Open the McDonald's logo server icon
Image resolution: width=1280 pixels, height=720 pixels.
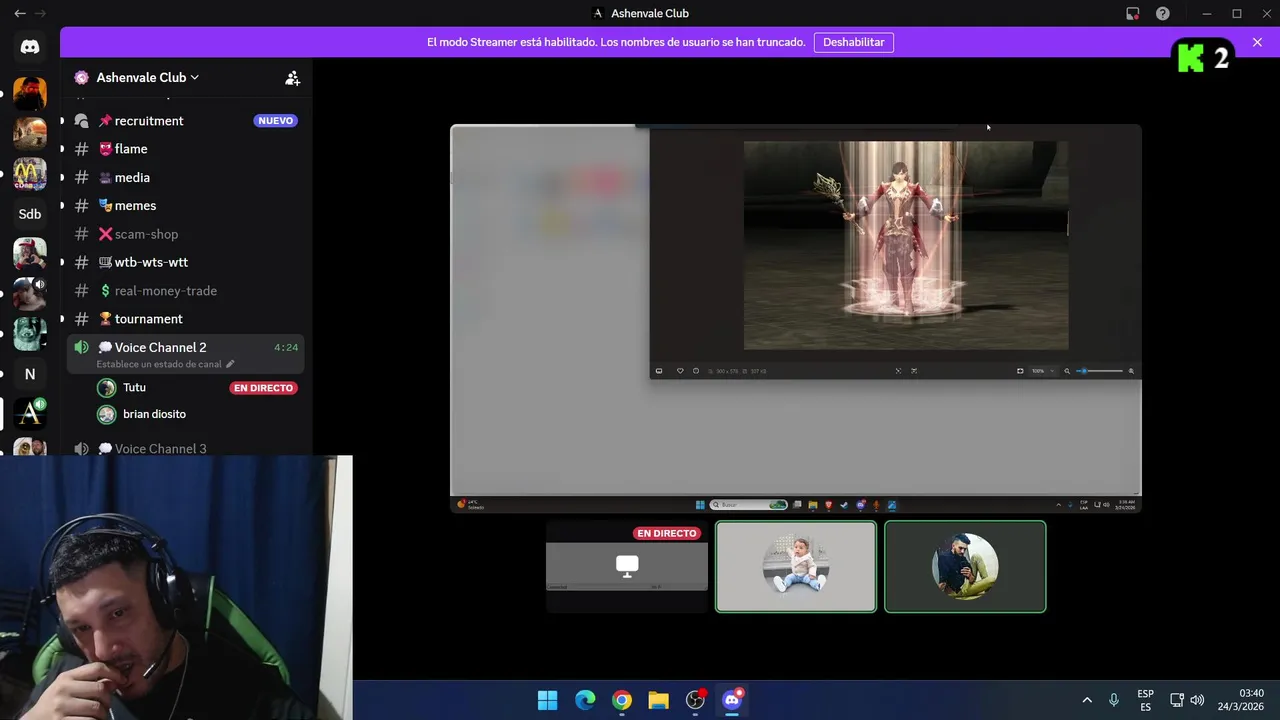(x=30, y=174)
